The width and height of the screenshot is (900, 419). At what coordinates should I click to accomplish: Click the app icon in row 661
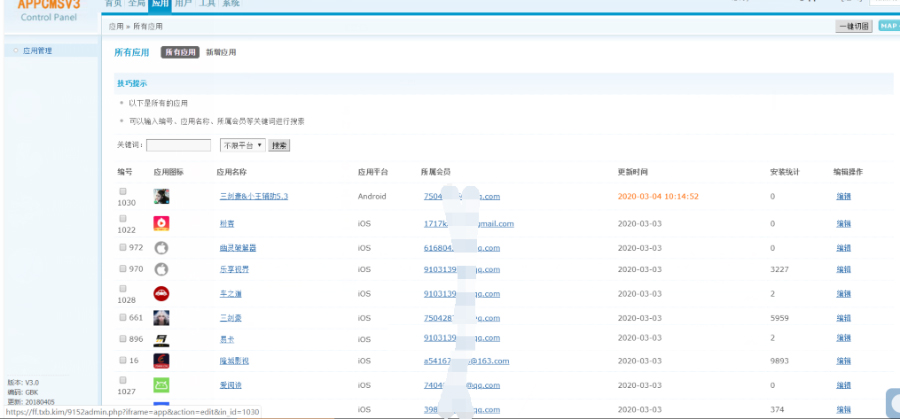point(161,318)
